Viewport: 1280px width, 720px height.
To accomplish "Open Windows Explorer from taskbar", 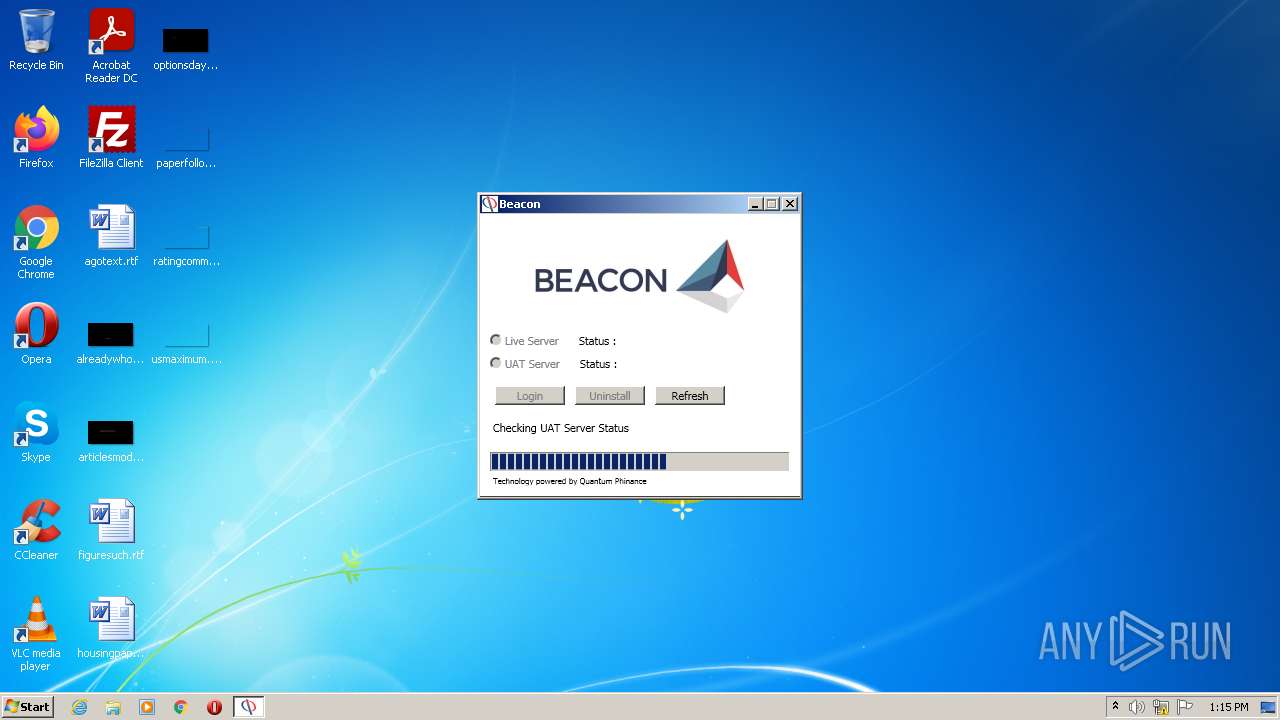I will (113, 707).
